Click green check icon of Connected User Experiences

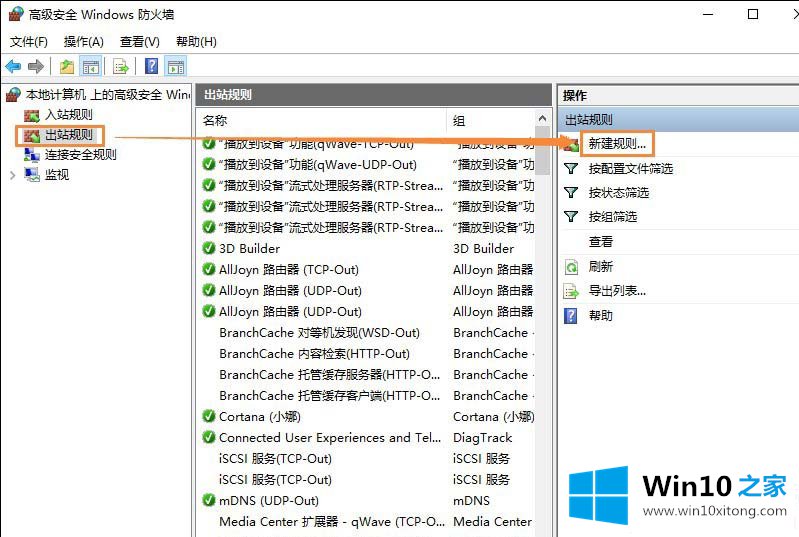pos(208,437)
